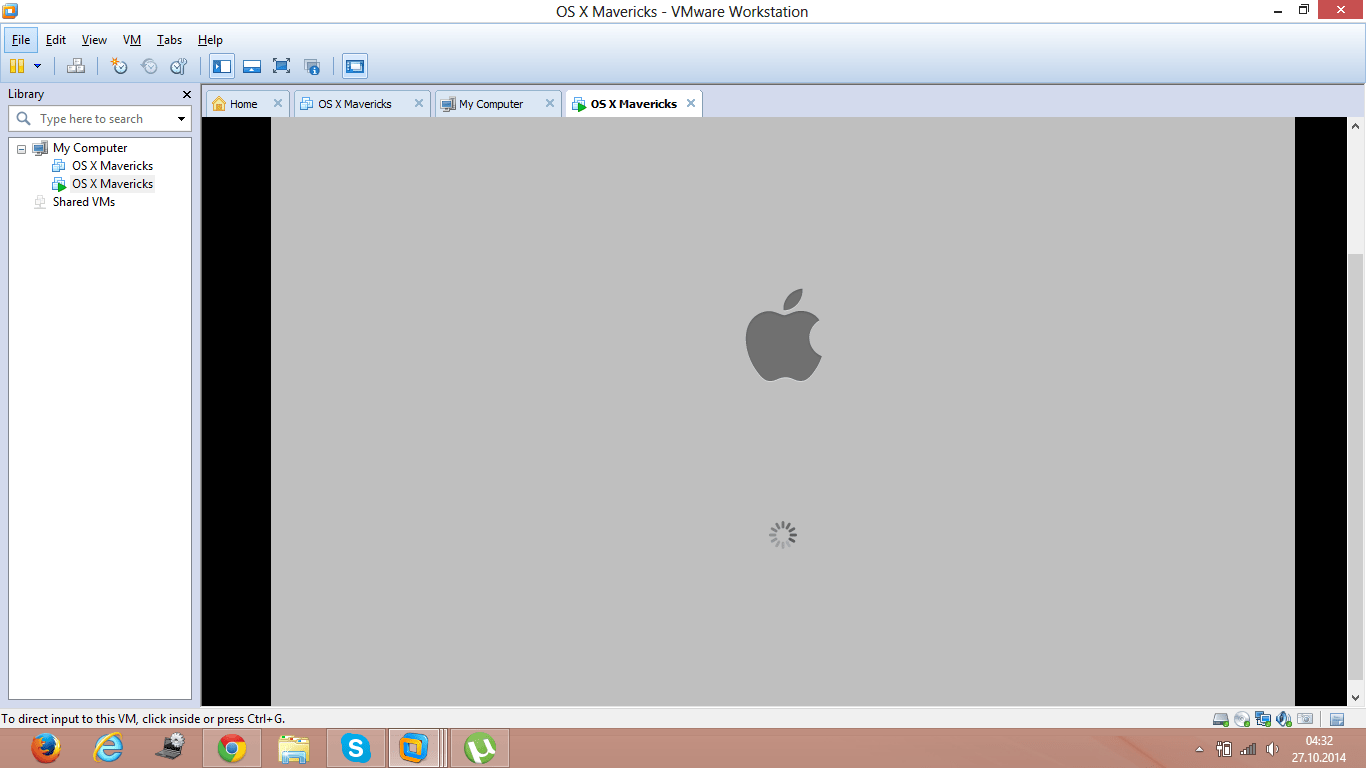Viewport: 1366px width, 768px height.
Task: Toggle the console view toolbar button
Action: [x=354, y=66]
